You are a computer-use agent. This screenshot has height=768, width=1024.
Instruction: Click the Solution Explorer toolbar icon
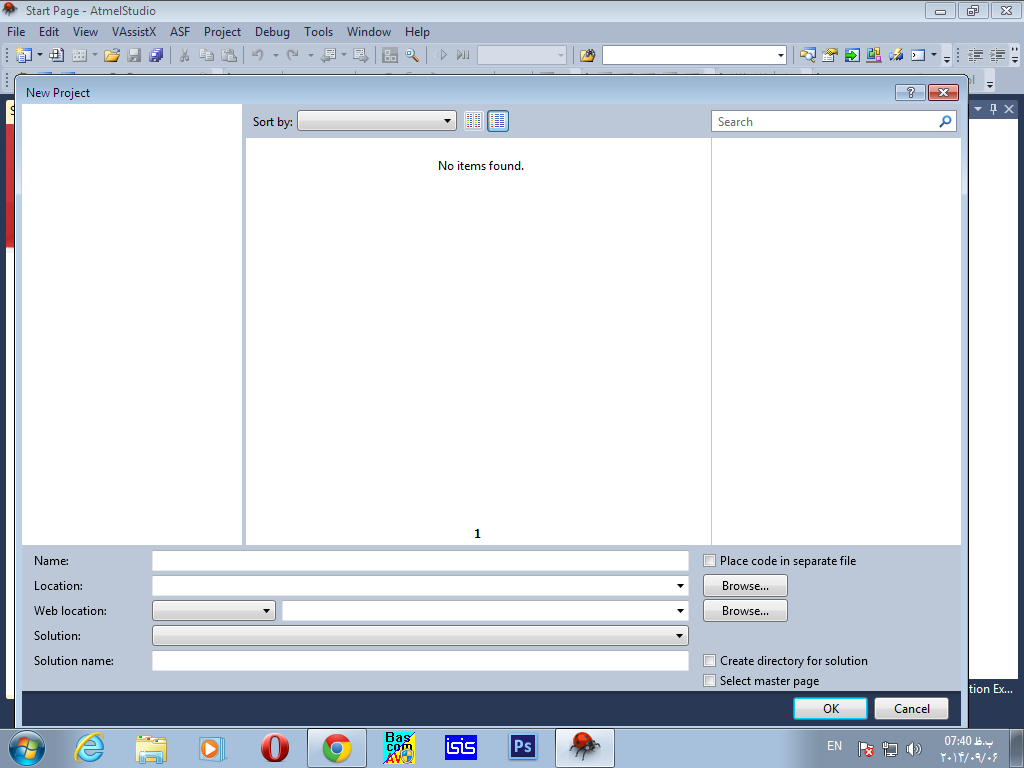click(808, 56)
